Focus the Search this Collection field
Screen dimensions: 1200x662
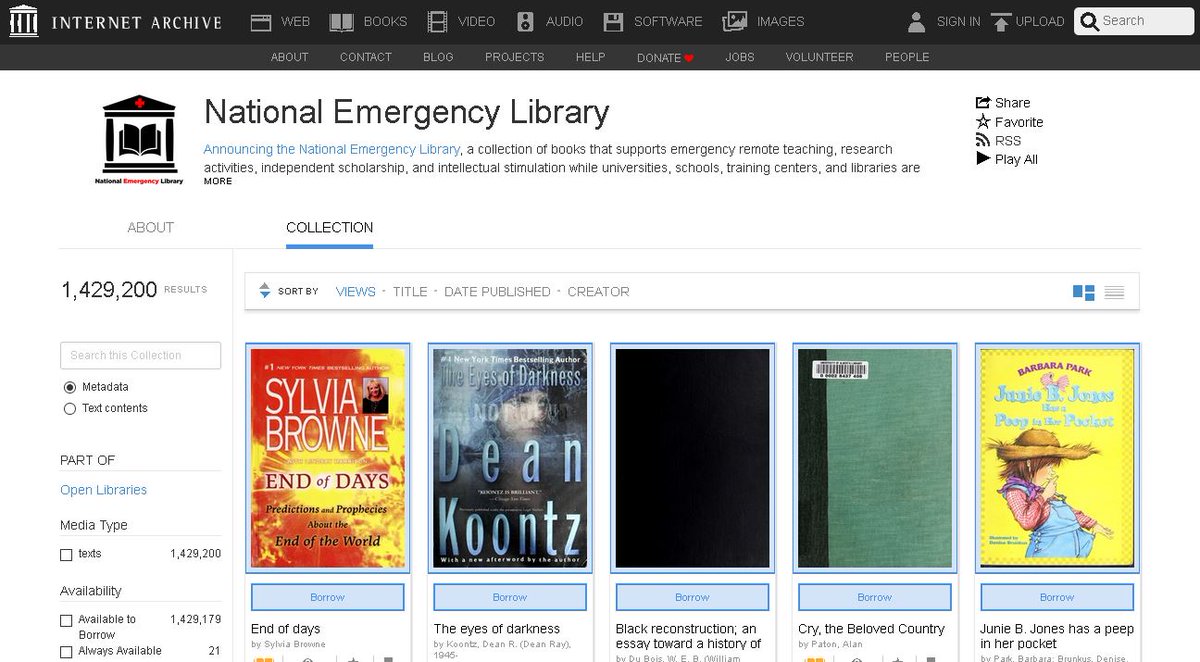click(140, 355)
